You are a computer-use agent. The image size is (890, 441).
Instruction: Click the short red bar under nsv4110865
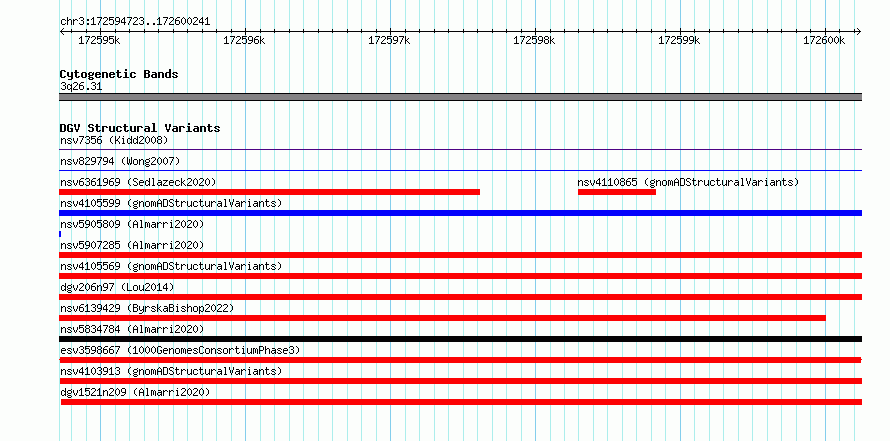click(x=617, y=192)
